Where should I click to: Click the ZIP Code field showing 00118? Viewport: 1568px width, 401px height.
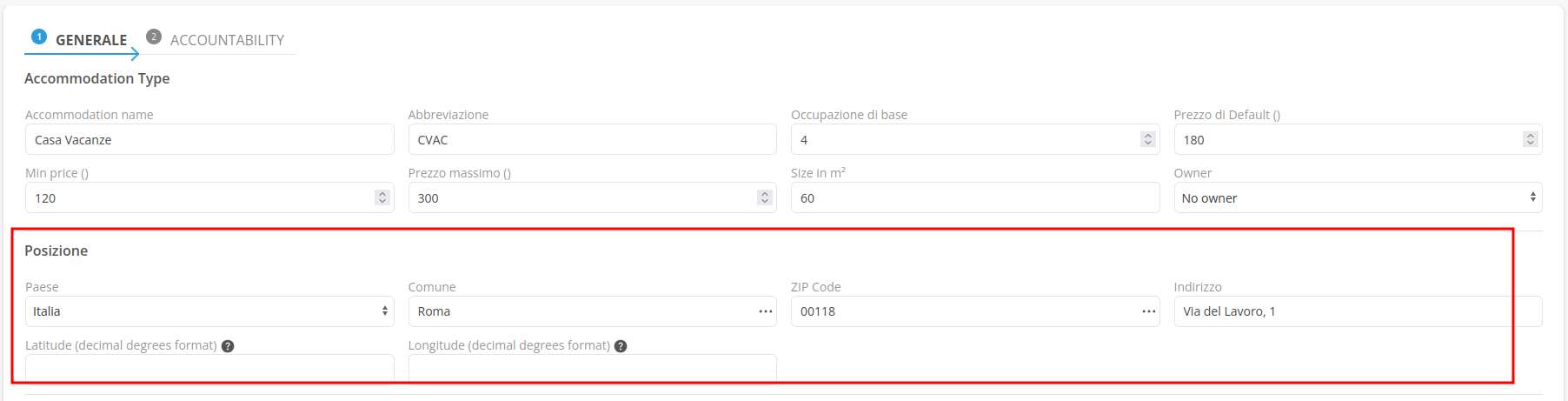click(960, 311)
